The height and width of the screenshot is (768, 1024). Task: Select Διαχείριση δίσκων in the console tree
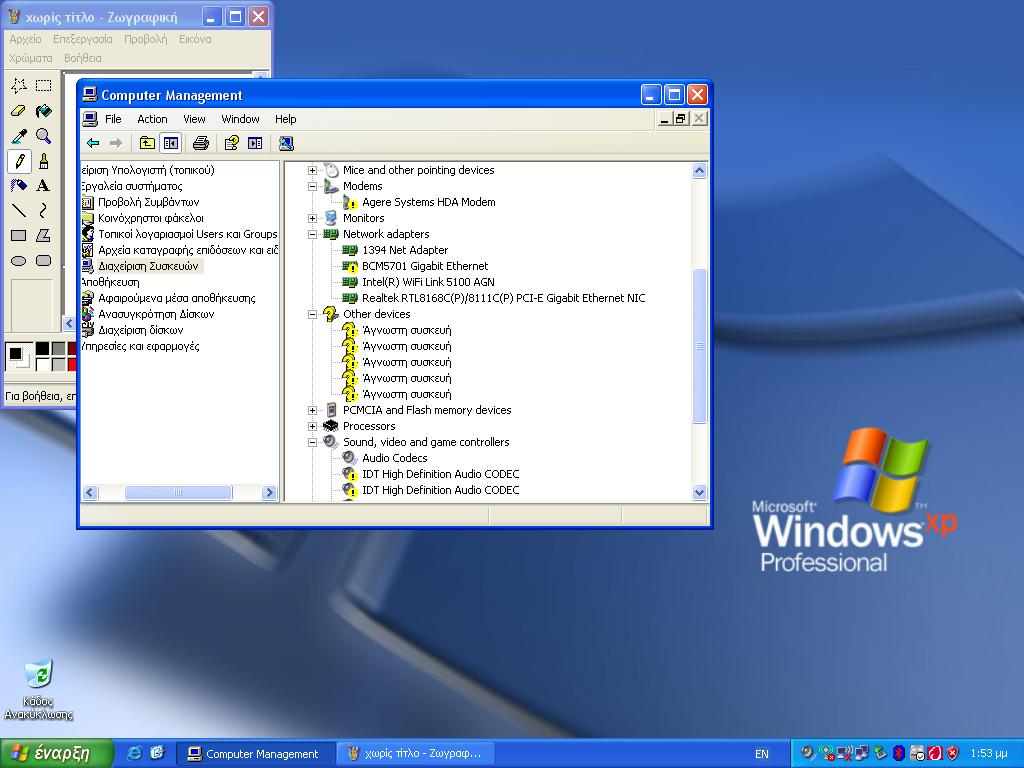[140, 330]
